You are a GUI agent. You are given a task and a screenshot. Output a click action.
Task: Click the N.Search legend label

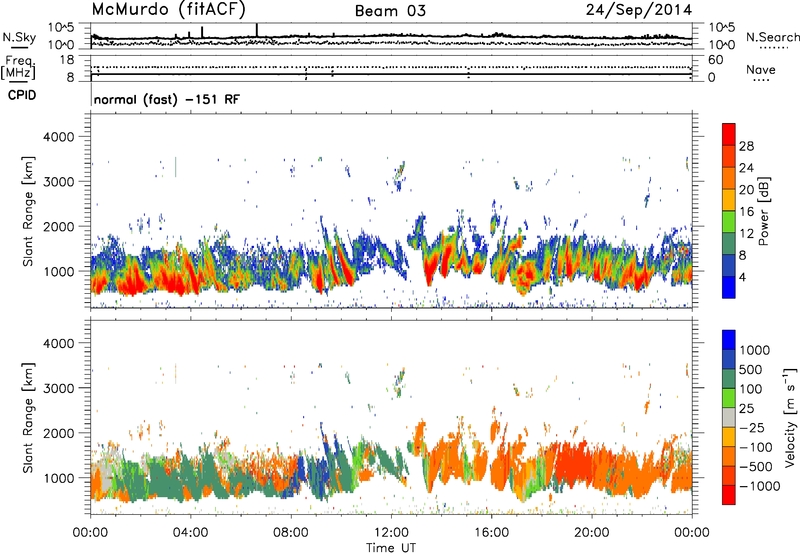772,37
